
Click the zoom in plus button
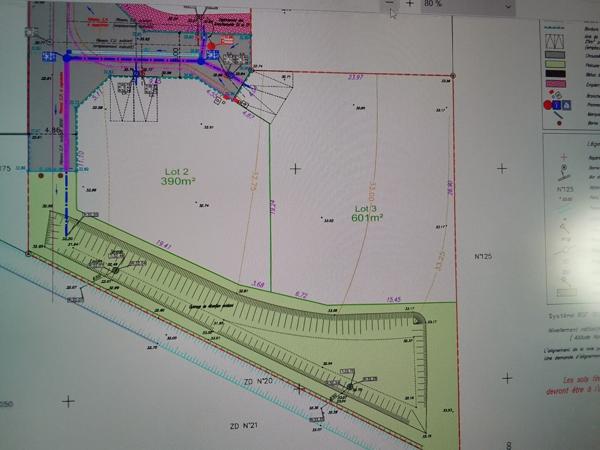tap(409, 4)
